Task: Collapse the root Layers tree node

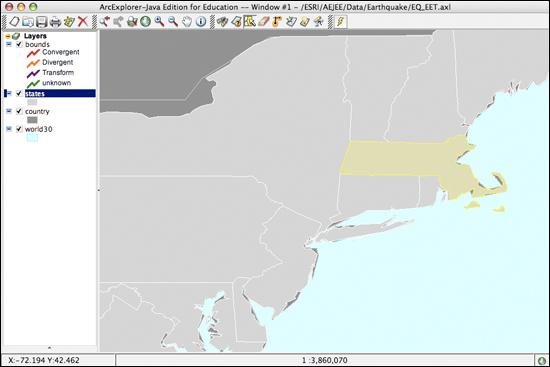Action: (x=8, y=36)
